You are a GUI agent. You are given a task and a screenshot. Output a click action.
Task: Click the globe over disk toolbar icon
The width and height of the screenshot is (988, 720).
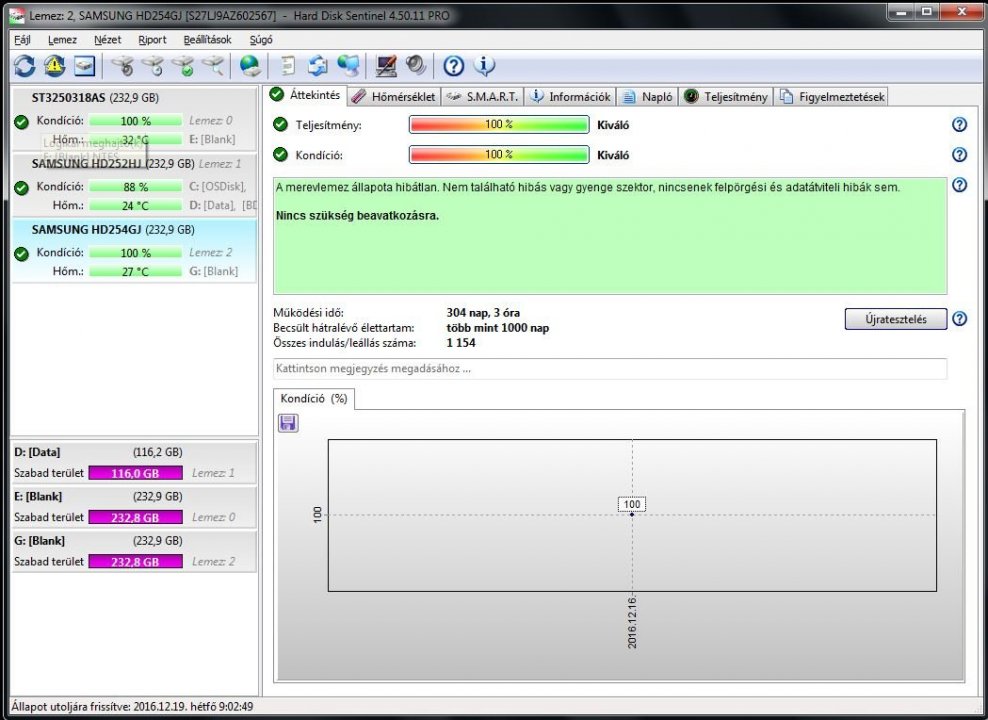point(250,66)
